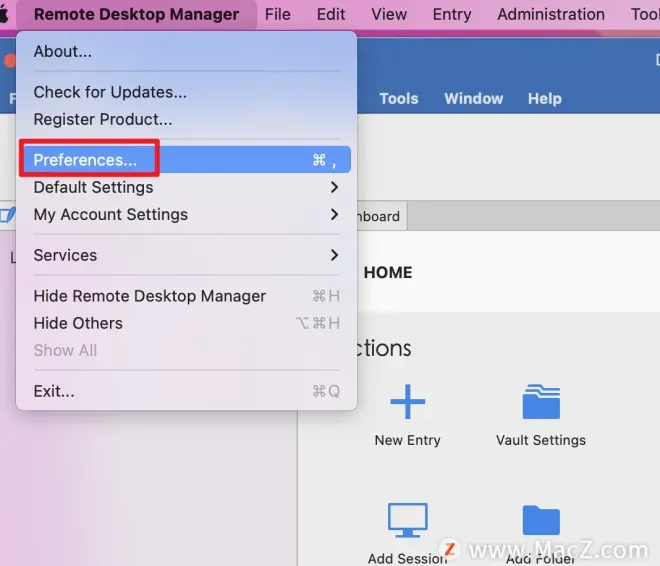Open the View menu

[389, 14]
